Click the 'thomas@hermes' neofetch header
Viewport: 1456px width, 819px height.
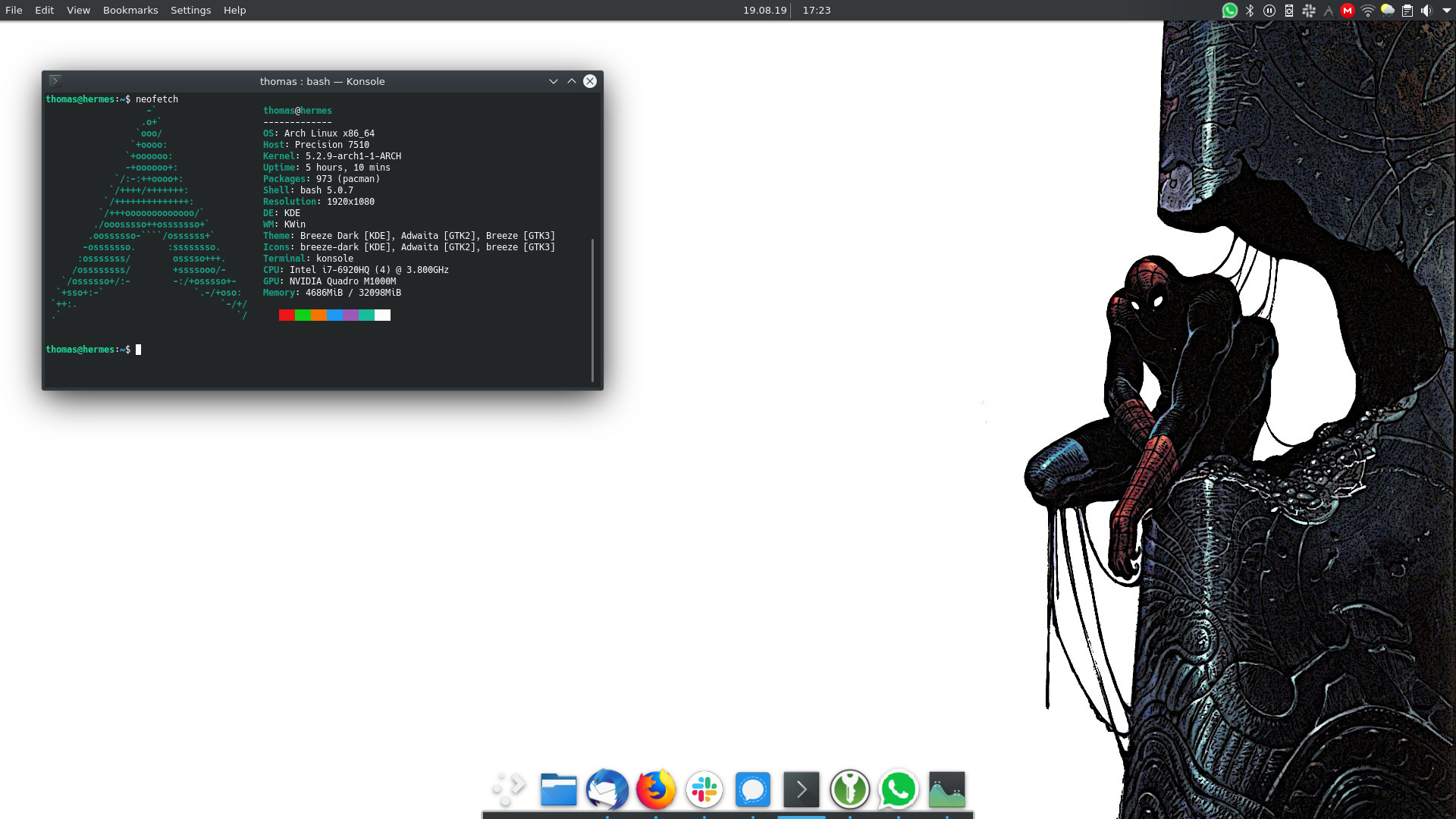point(297,111)
